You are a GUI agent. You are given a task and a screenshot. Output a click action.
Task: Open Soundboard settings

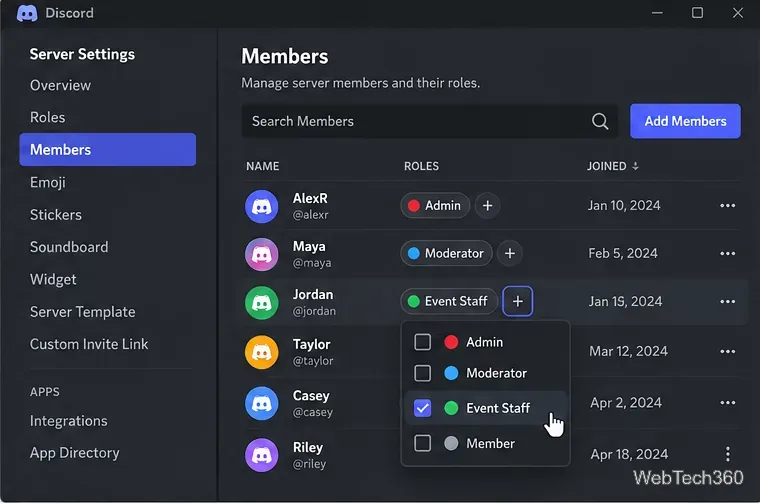(69, 247)
